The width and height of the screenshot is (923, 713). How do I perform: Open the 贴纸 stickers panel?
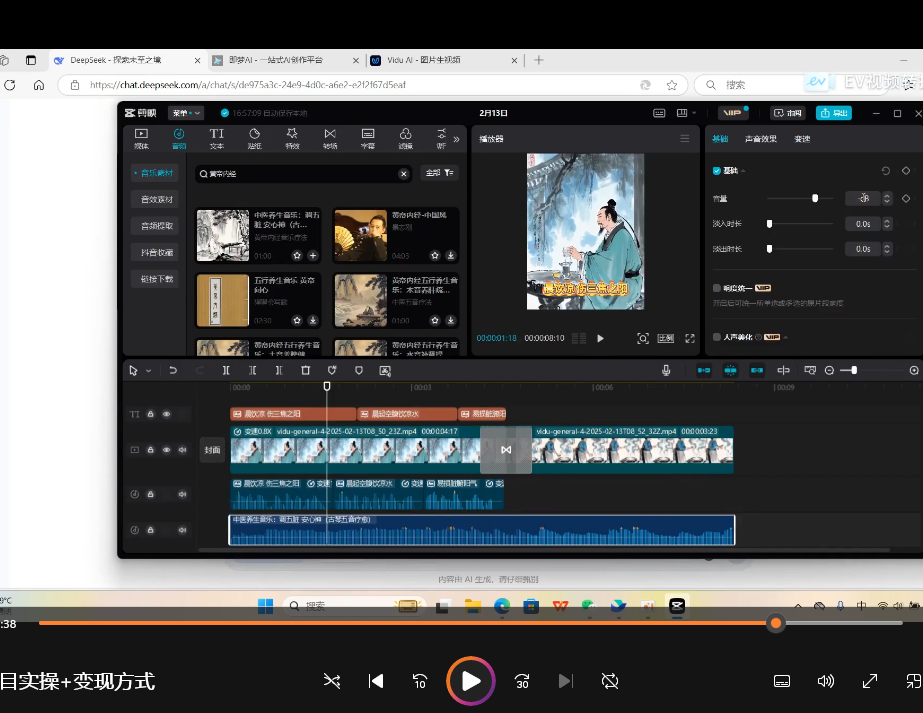(254, 138)
